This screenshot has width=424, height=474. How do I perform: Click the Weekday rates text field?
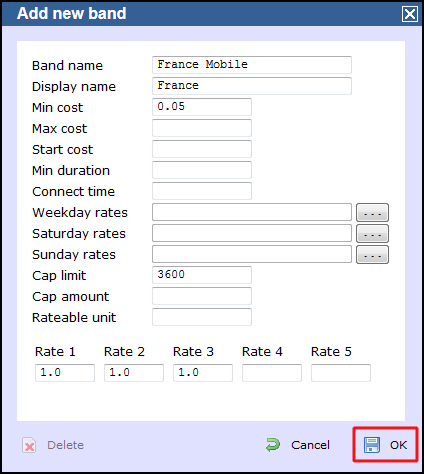(x=252, y=212)
